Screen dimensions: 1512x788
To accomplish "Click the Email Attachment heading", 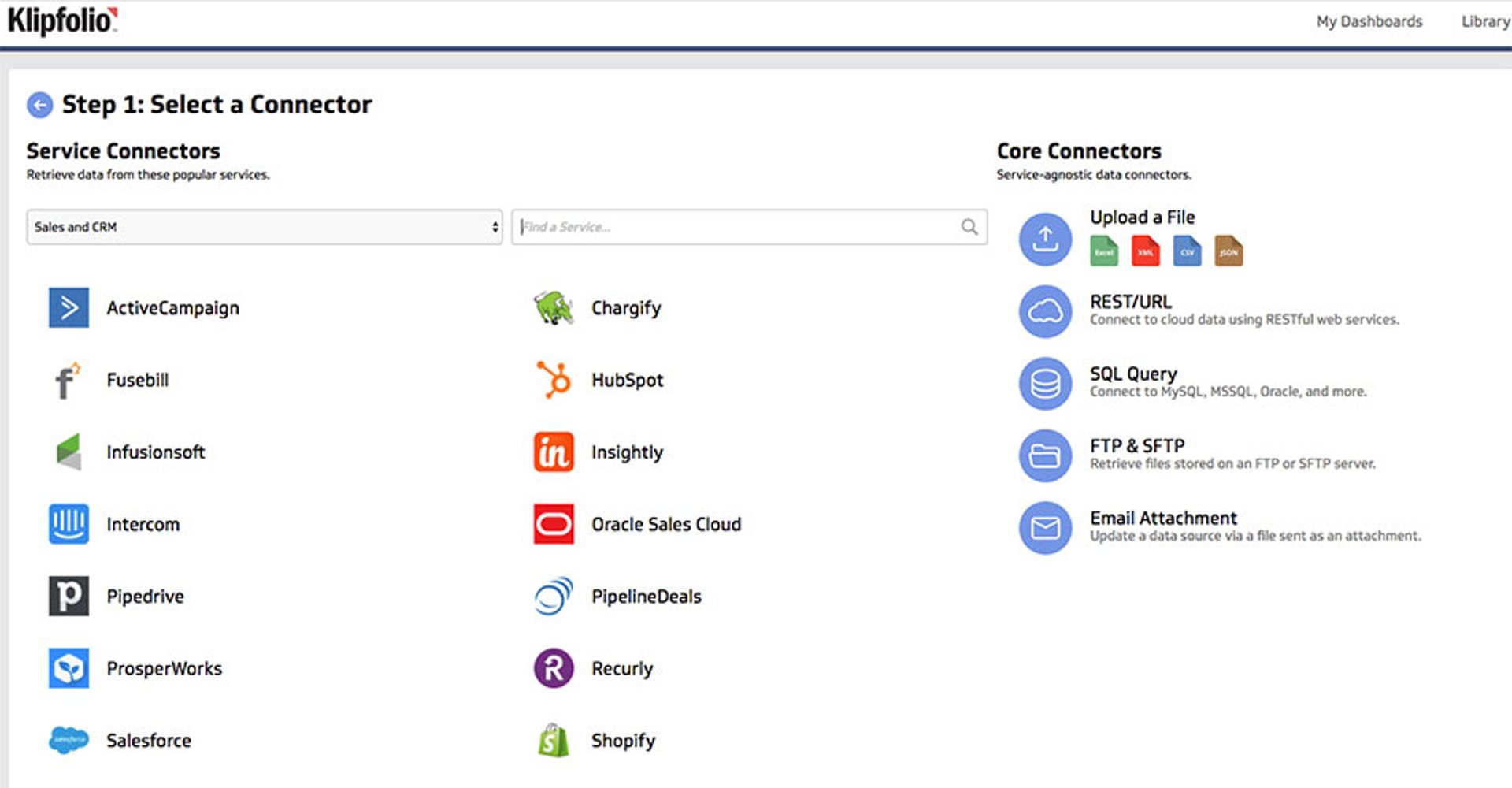I will (x=1163, y=519).
